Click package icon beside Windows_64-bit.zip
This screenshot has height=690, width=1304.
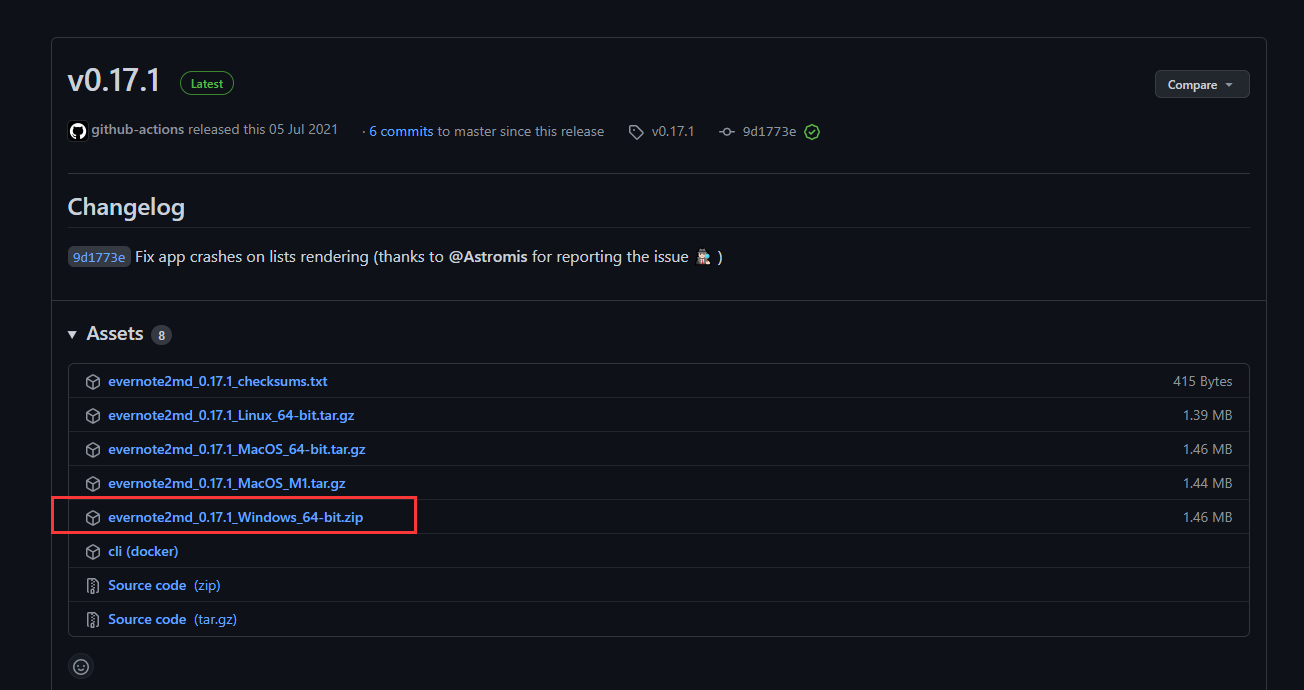coord(93,518)
